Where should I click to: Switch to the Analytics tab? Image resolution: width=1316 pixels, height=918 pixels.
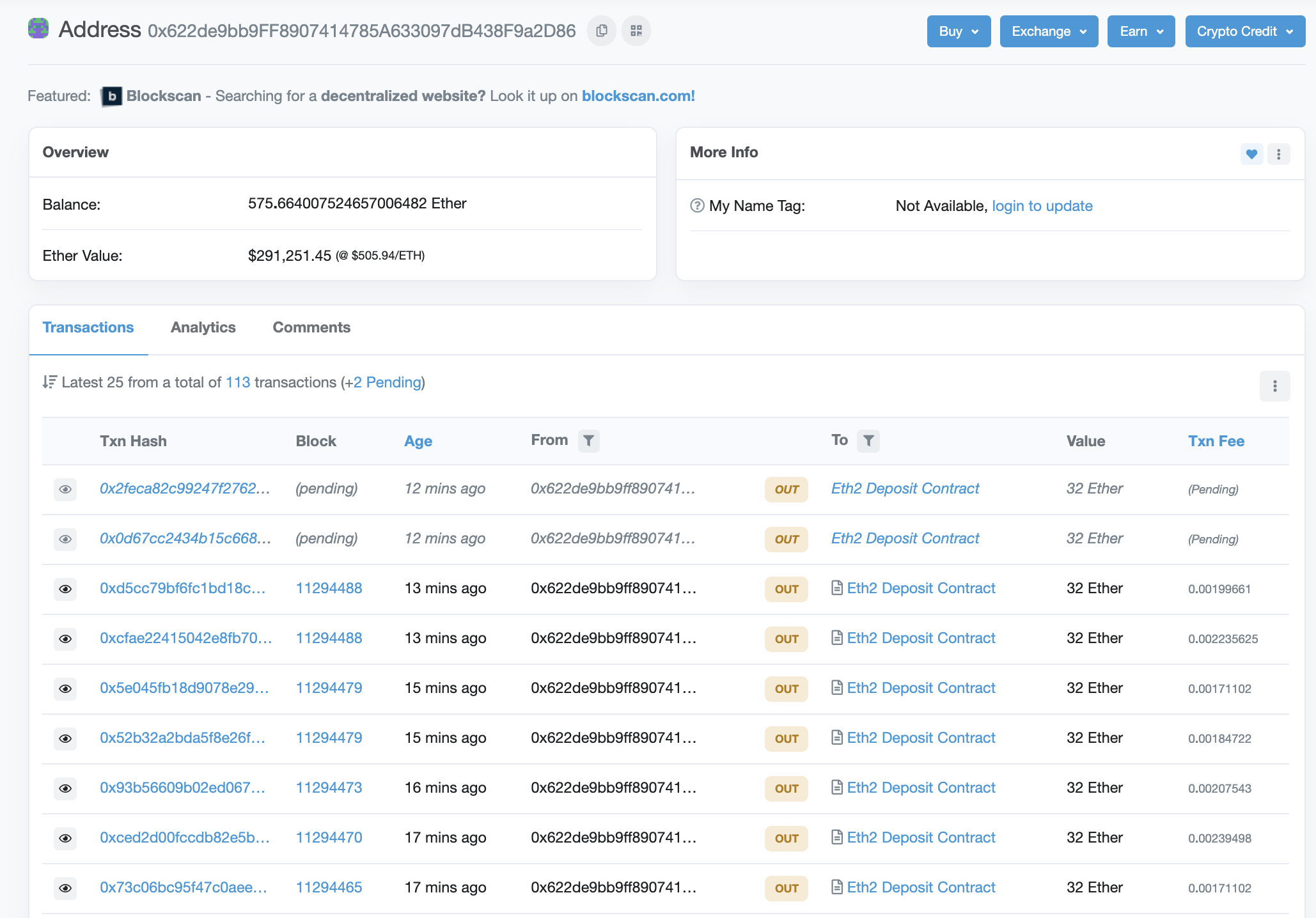click(203, 327)
